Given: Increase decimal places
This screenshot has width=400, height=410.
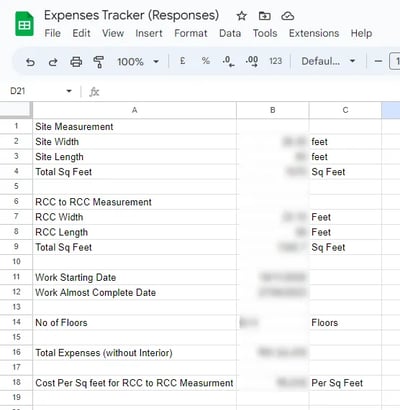Looking at the screenshot, I should point(252,61).
